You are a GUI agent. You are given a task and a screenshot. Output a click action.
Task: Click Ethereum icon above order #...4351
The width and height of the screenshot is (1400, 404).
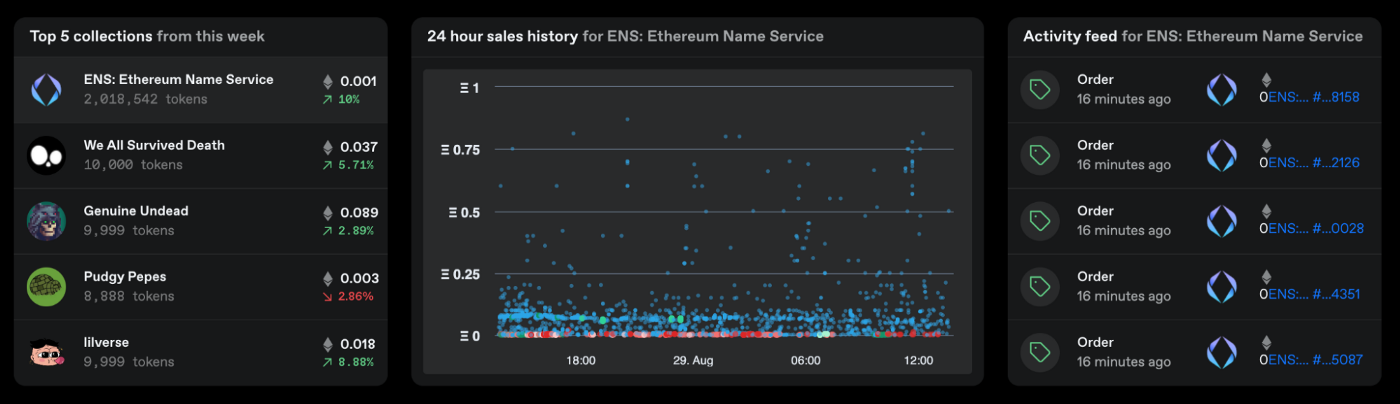[1265, 277]
